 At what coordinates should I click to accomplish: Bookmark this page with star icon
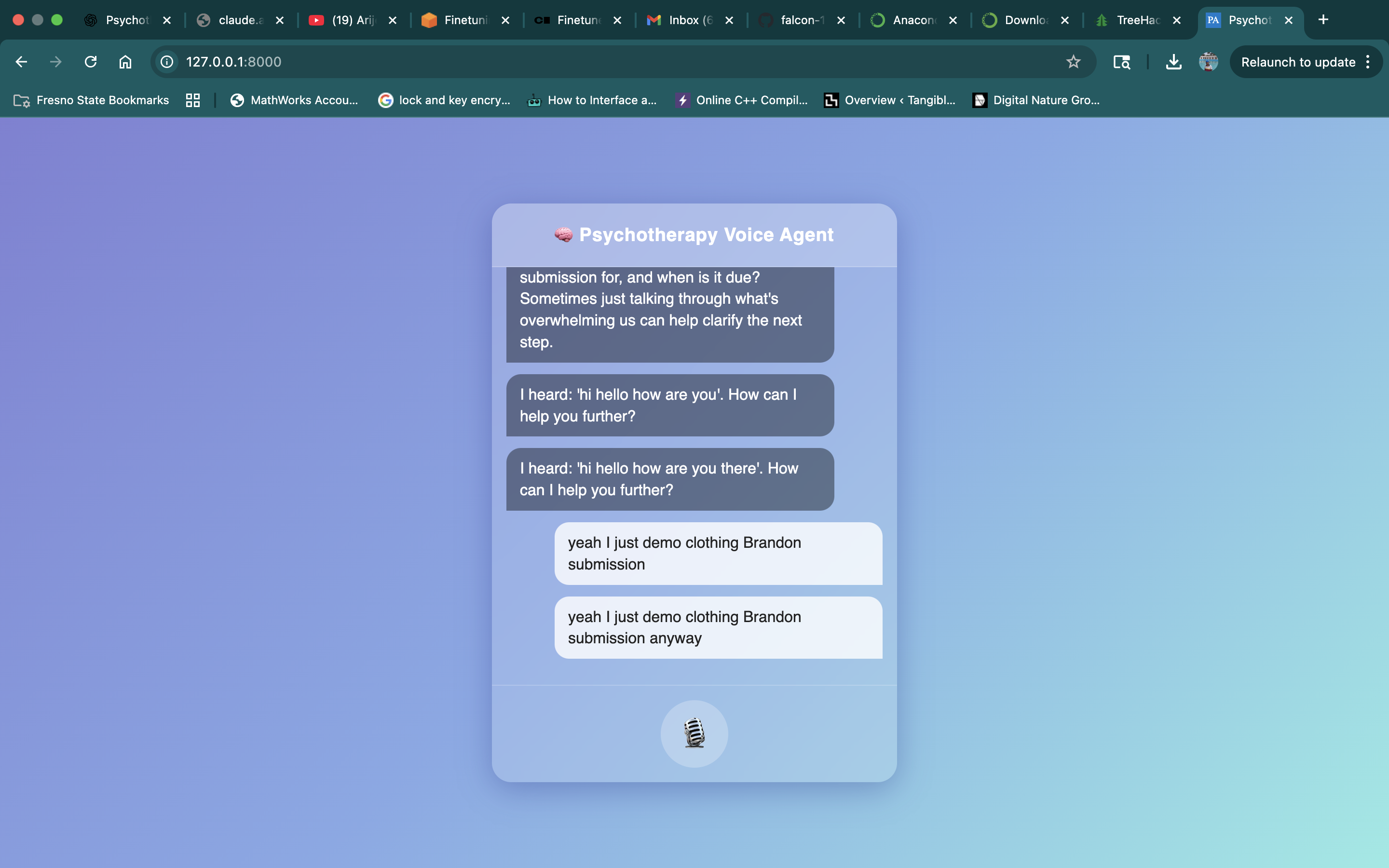[x=1073, y=61]
